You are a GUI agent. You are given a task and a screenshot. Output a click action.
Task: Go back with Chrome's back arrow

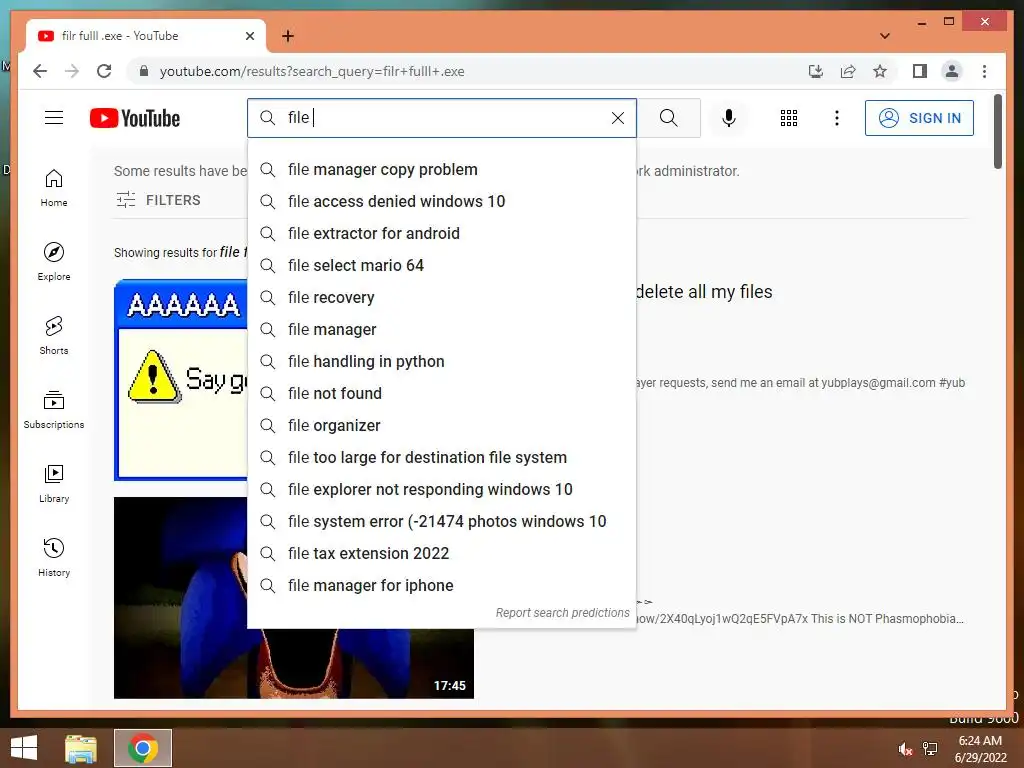[x=40, y=71]
